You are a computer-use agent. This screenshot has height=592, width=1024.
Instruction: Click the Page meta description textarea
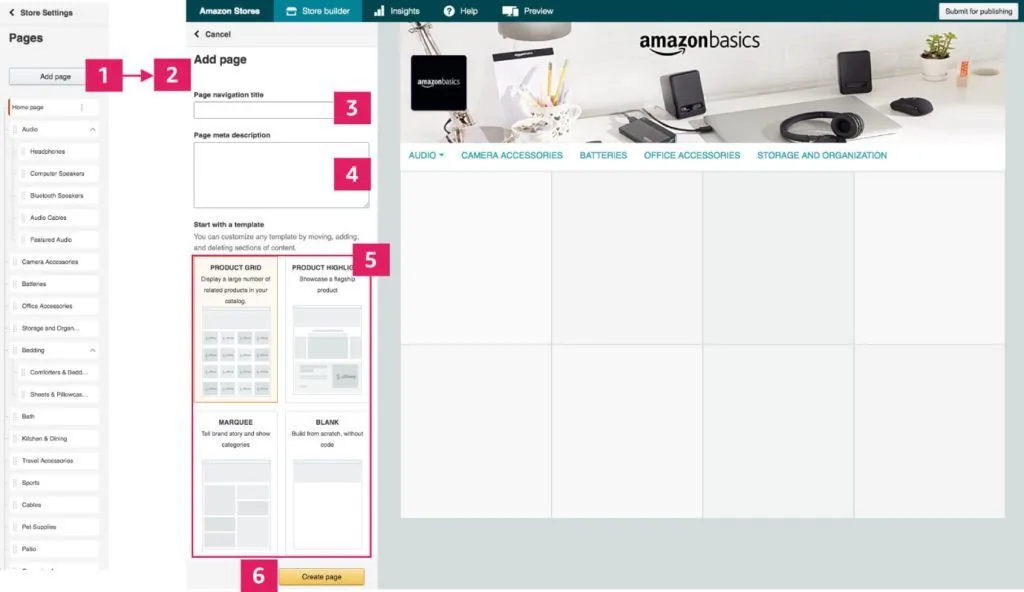click(x=281, y=175)
